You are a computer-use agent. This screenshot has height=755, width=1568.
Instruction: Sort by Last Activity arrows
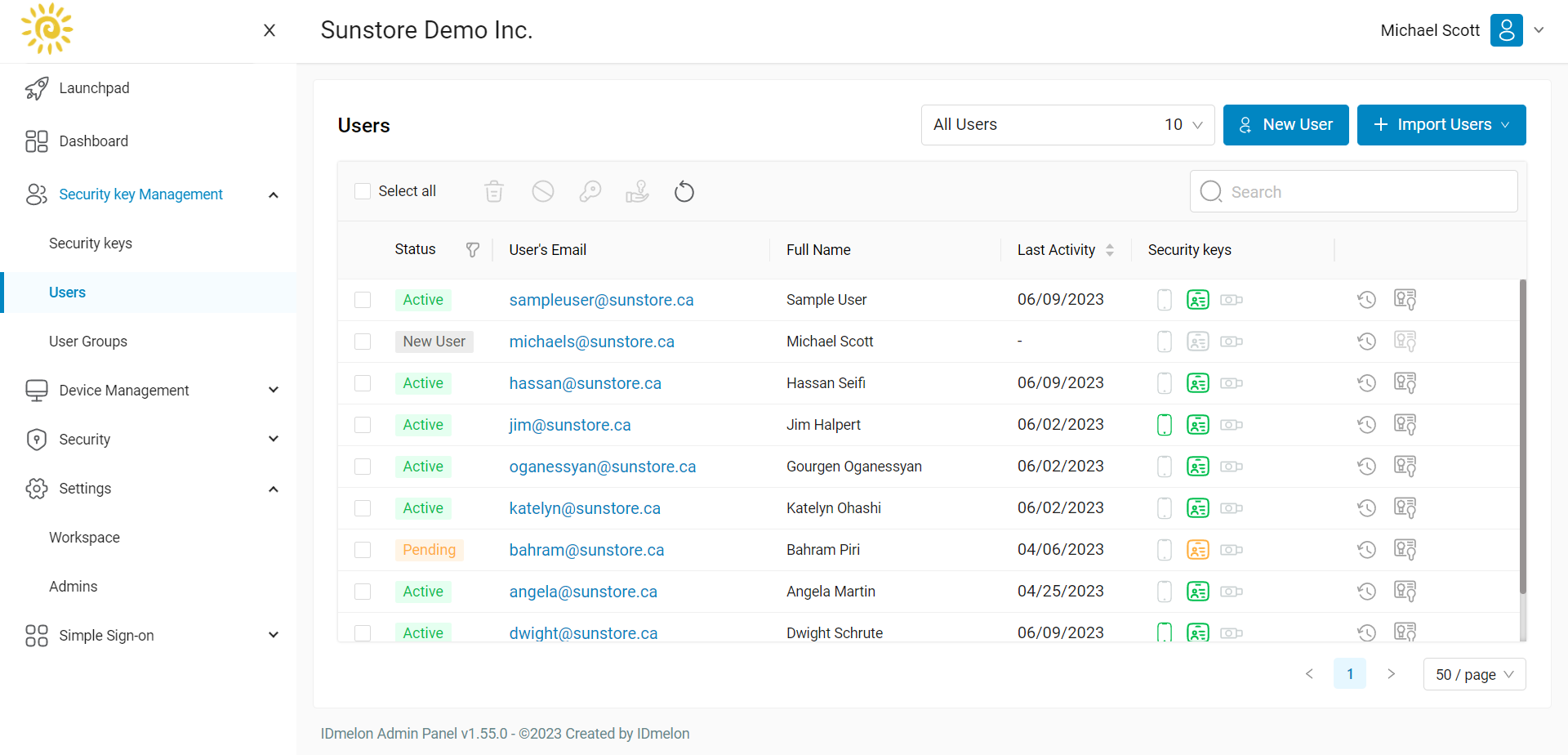(x=1110, y=250)
